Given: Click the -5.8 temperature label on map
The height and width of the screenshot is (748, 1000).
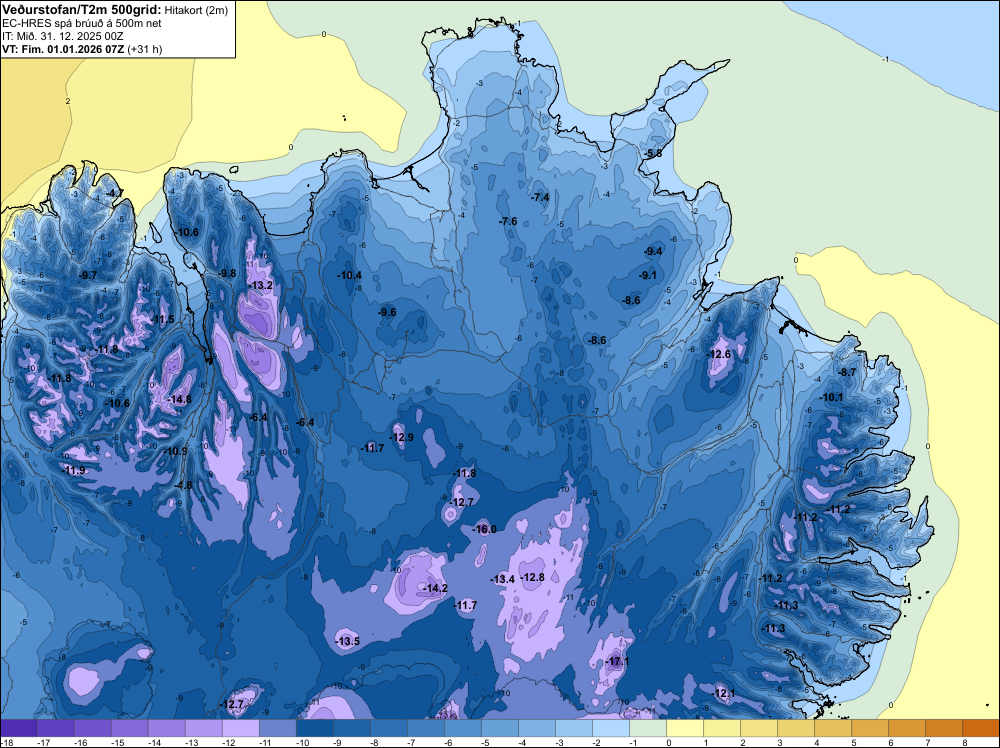Looking at the screenshot, I should (653, 154).
